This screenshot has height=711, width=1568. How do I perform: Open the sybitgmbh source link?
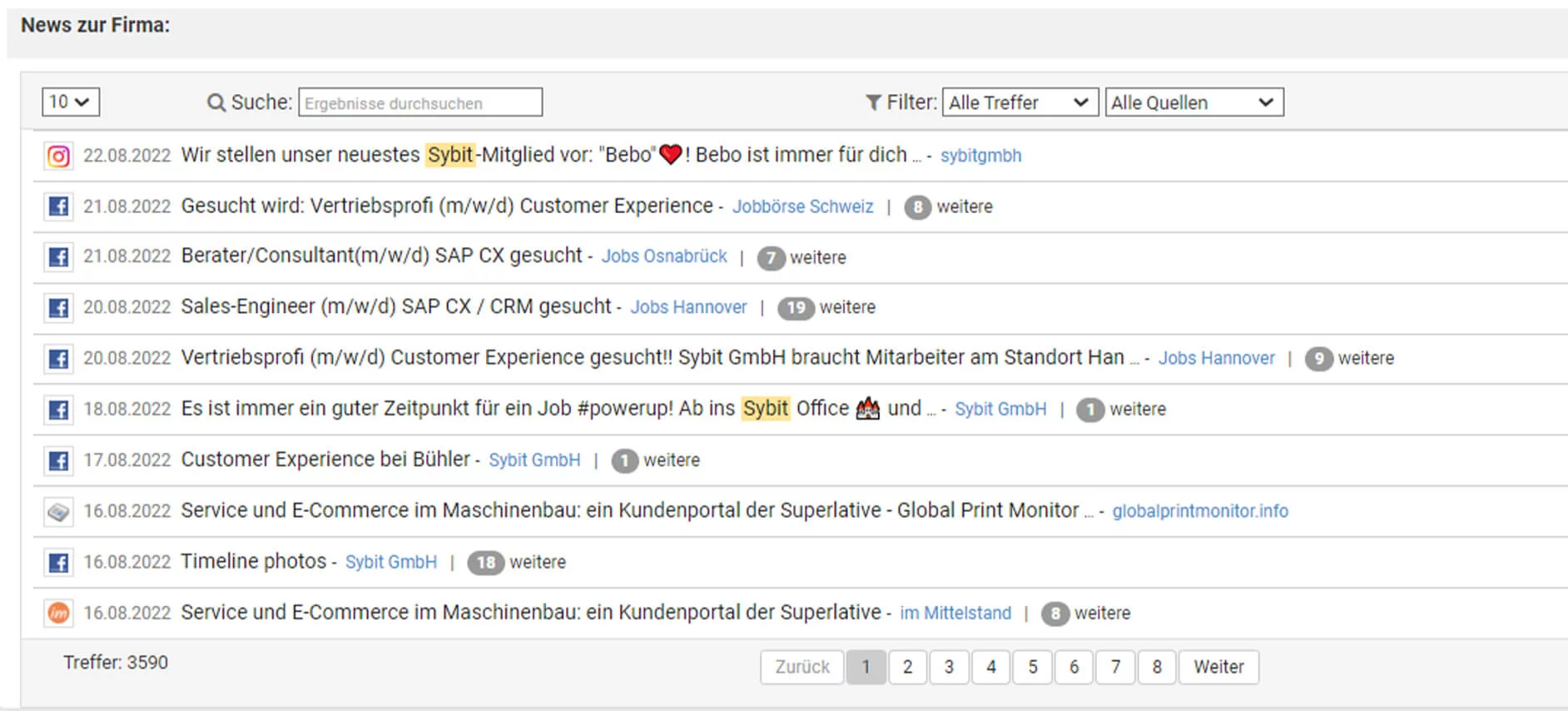click(x=980, y=156)
